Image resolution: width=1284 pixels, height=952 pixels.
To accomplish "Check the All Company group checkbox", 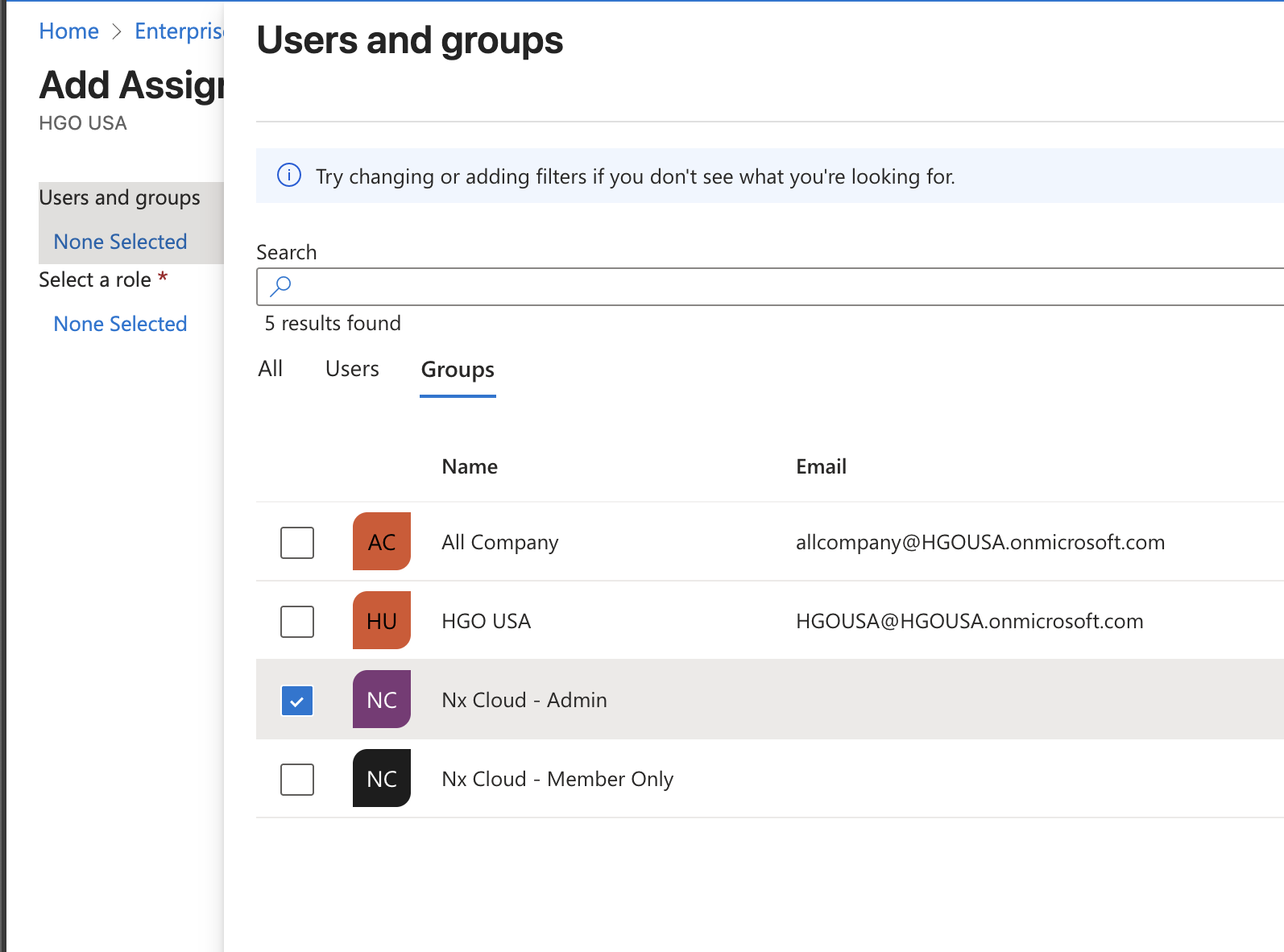I will (x=297, y=542).
